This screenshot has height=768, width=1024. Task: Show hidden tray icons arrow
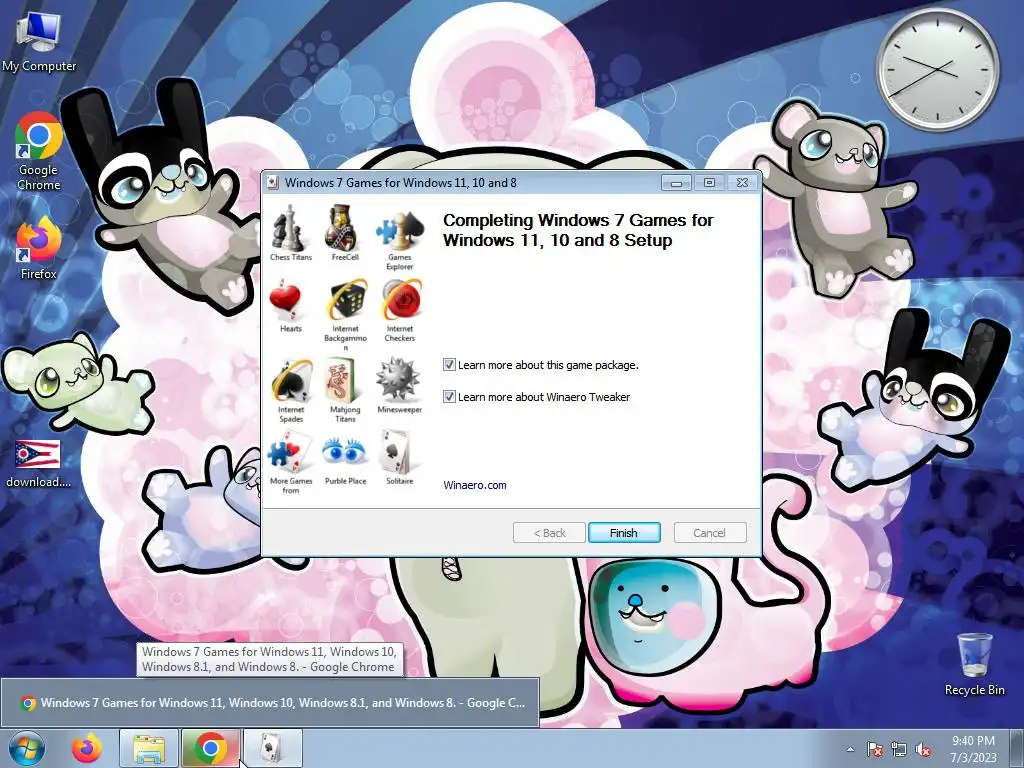850,749
